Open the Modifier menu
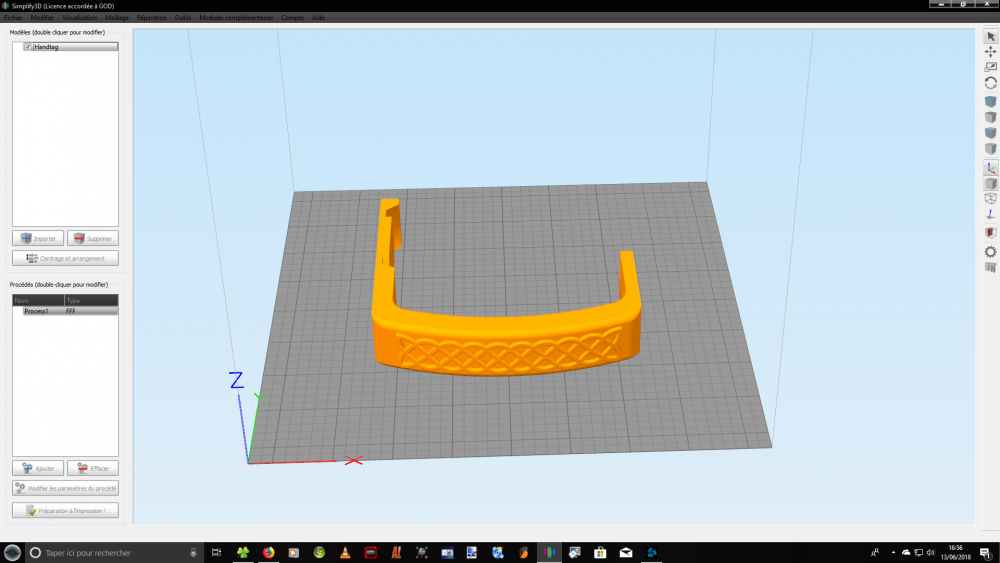Viewport: 1000px width, 563px height. pyautogui.click(x=42, y=18)
